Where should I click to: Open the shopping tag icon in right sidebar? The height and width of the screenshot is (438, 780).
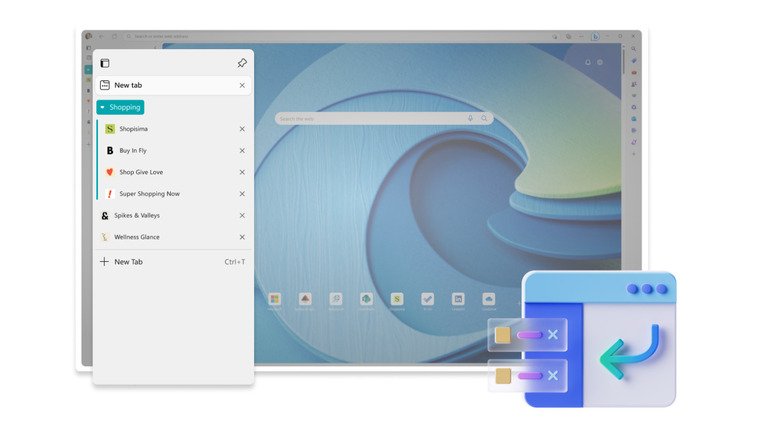click(x=634, y=60)
